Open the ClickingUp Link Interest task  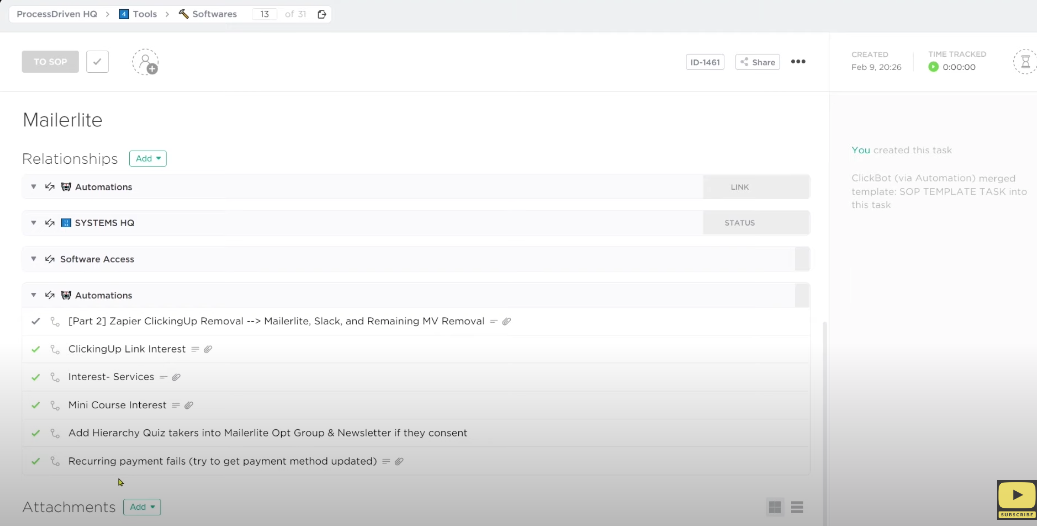pos(127,349)
